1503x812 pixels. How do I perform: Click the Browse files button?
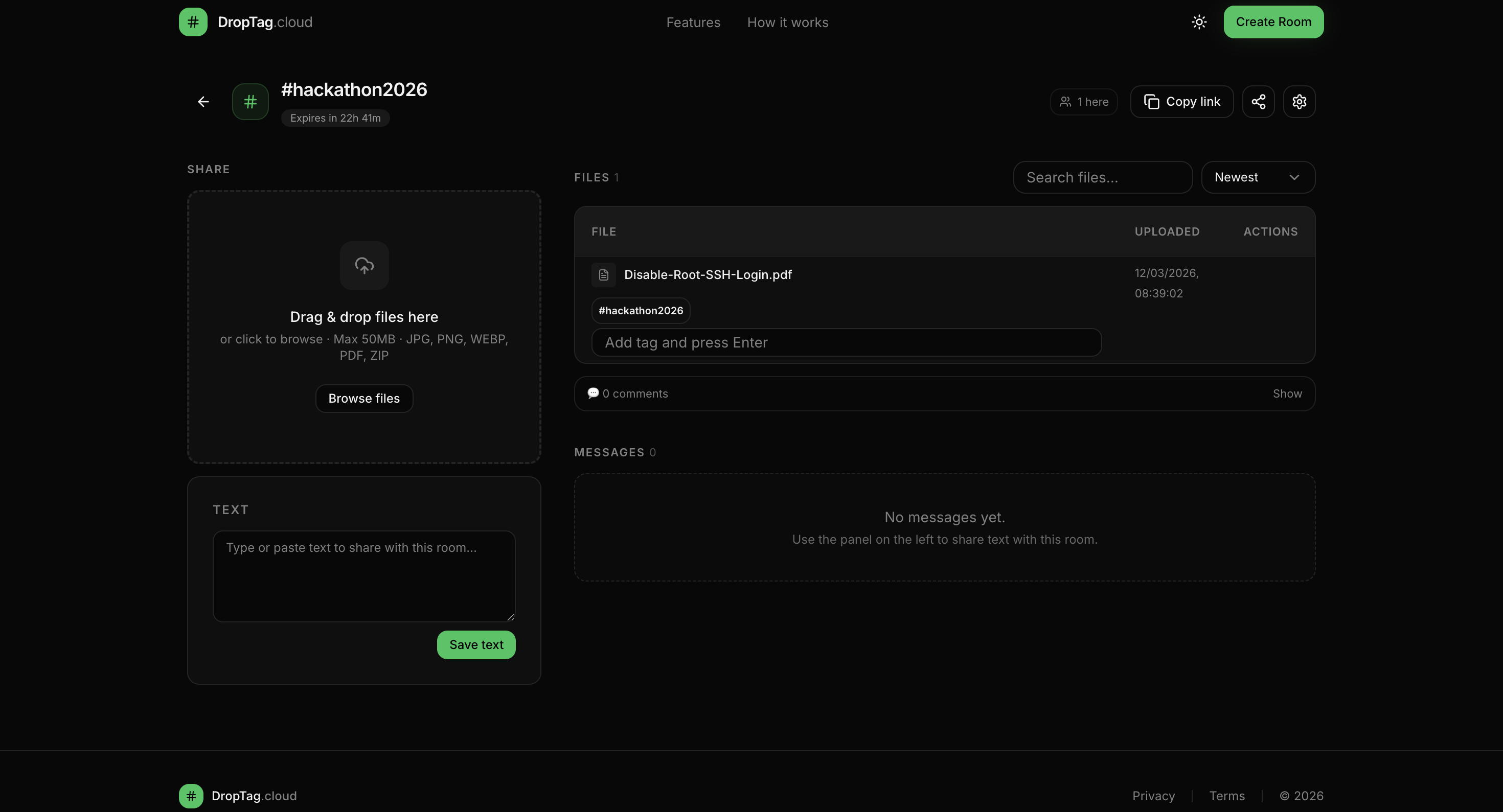(x=364, y=399)
